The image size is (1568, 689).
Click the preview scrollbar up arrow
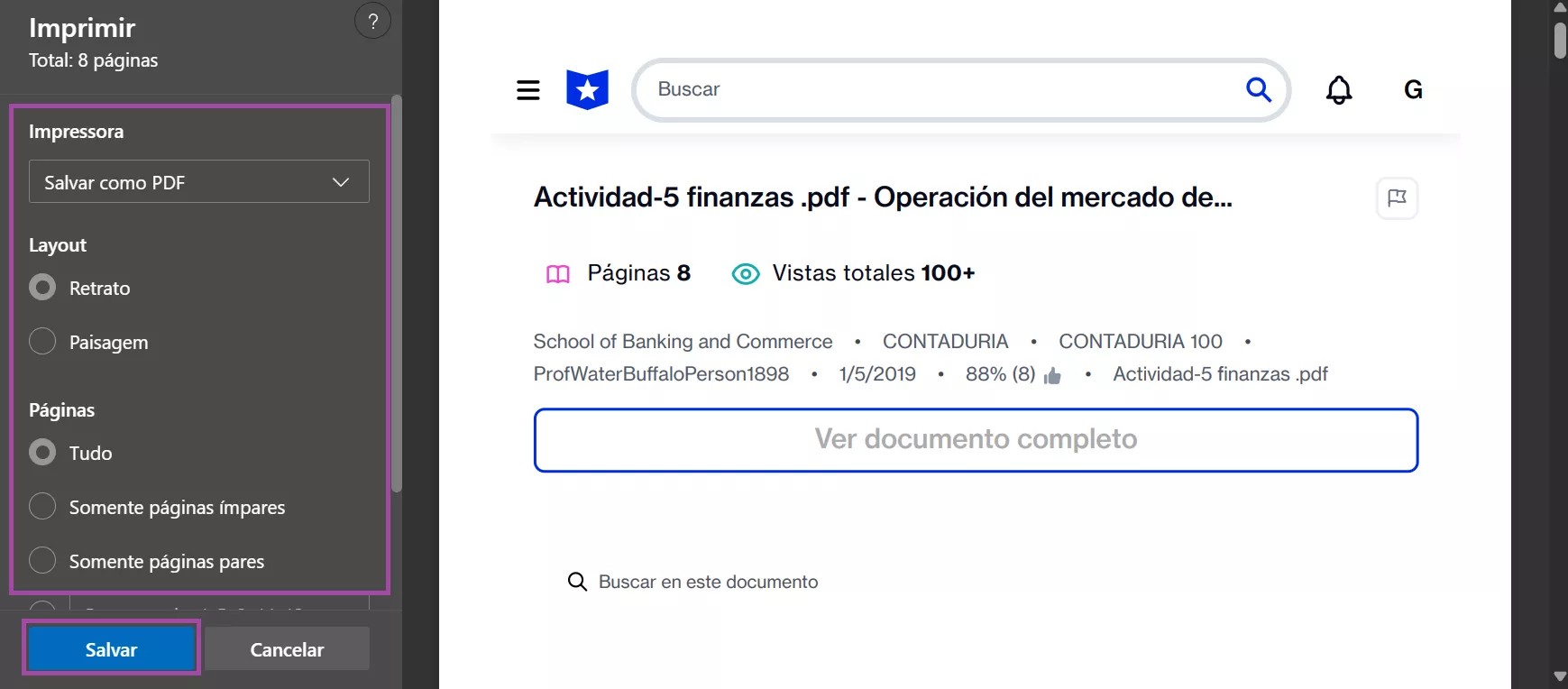click(x=1560, y=7)
